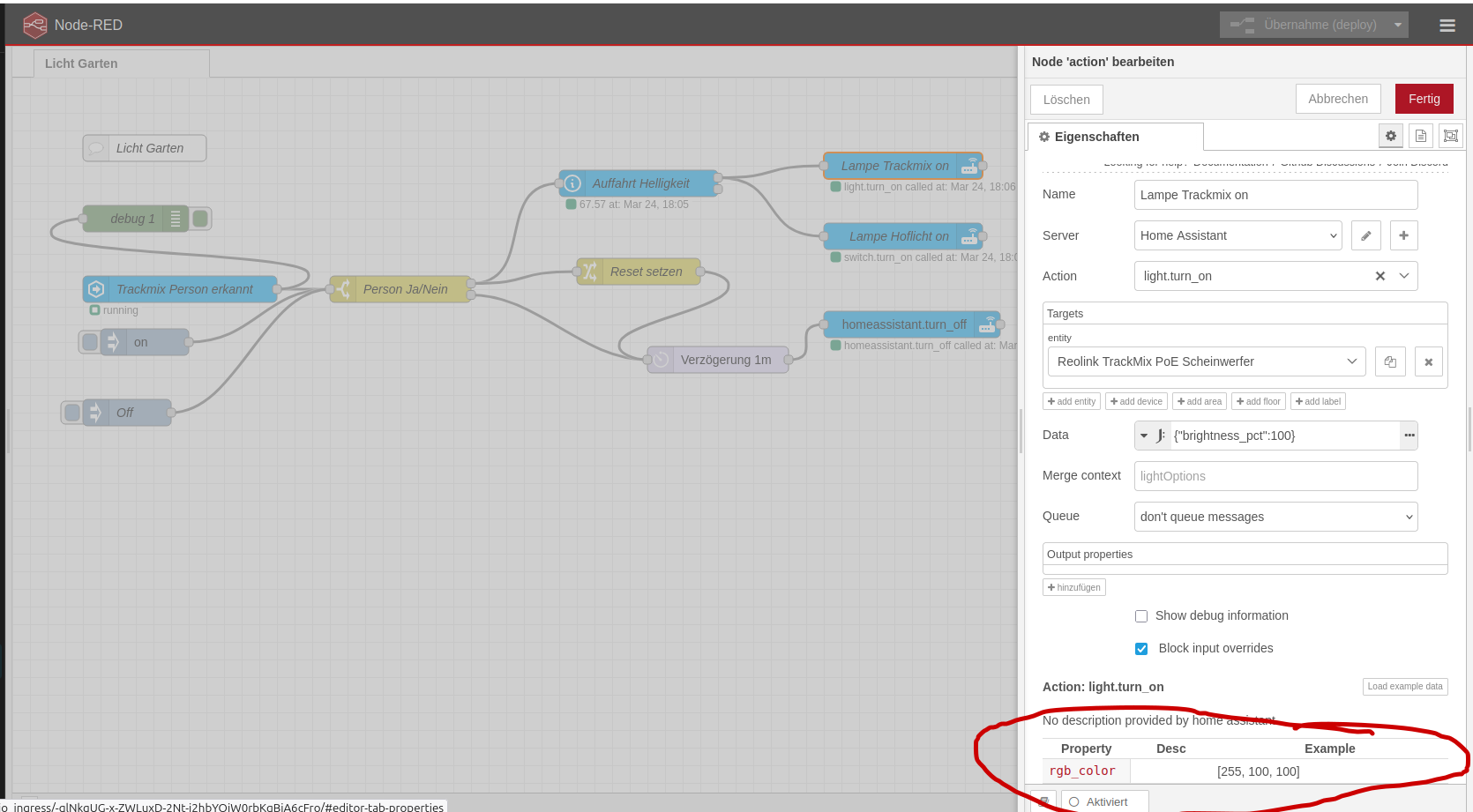Image resolution: width=1473 pixels, height=812 pixels.
Task: Open the Queue dropdown
Action: point(1275,517)
